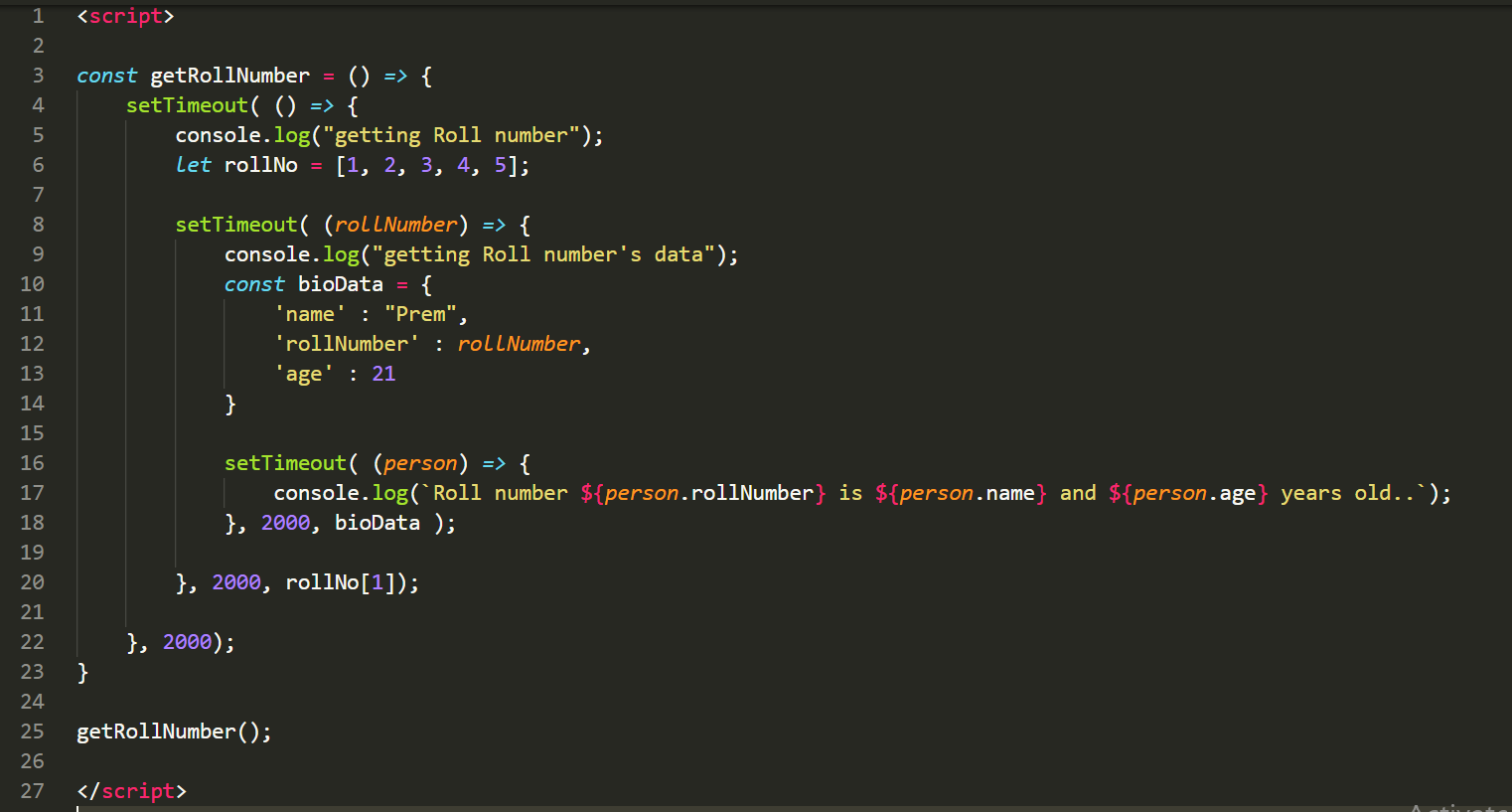Click getRollNumber in the const declaration
The width and height of the screenshot is (1512, 812).
coord(229,76)
